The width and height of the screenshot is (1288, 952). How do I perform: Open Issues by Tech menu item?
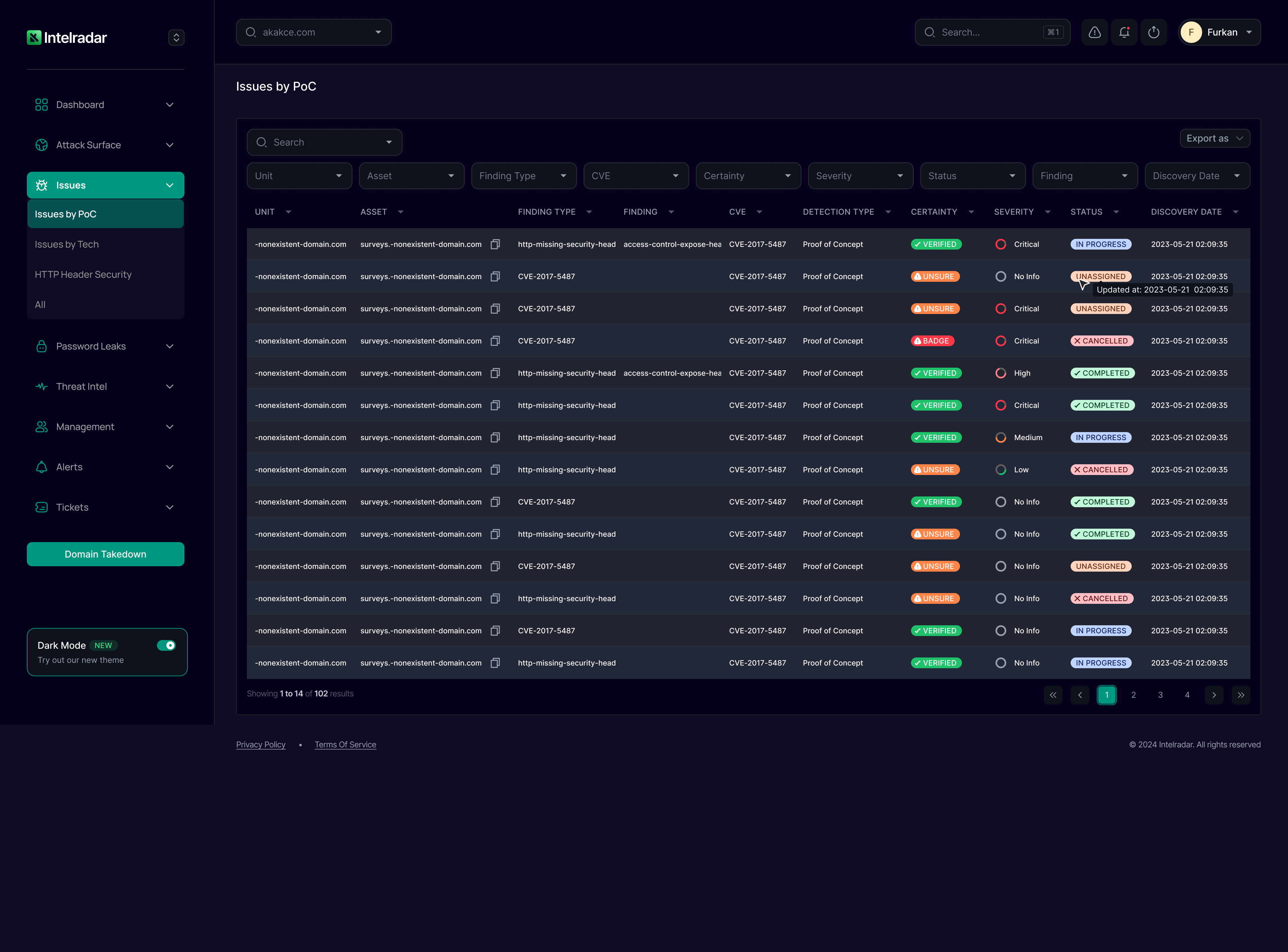tap(67, 244)
